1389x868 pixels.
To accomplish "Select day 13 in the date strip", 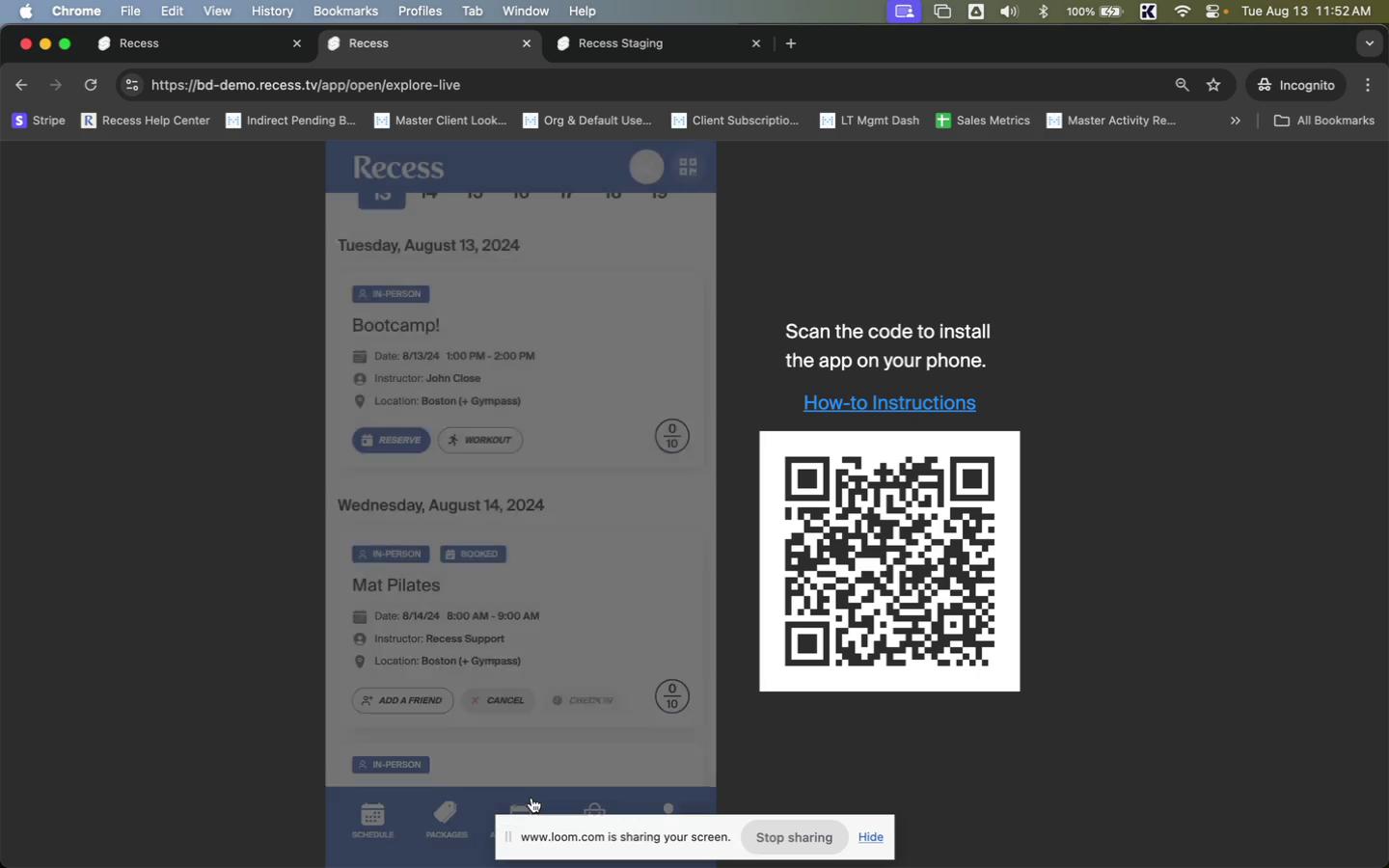I will coord(382,197).
